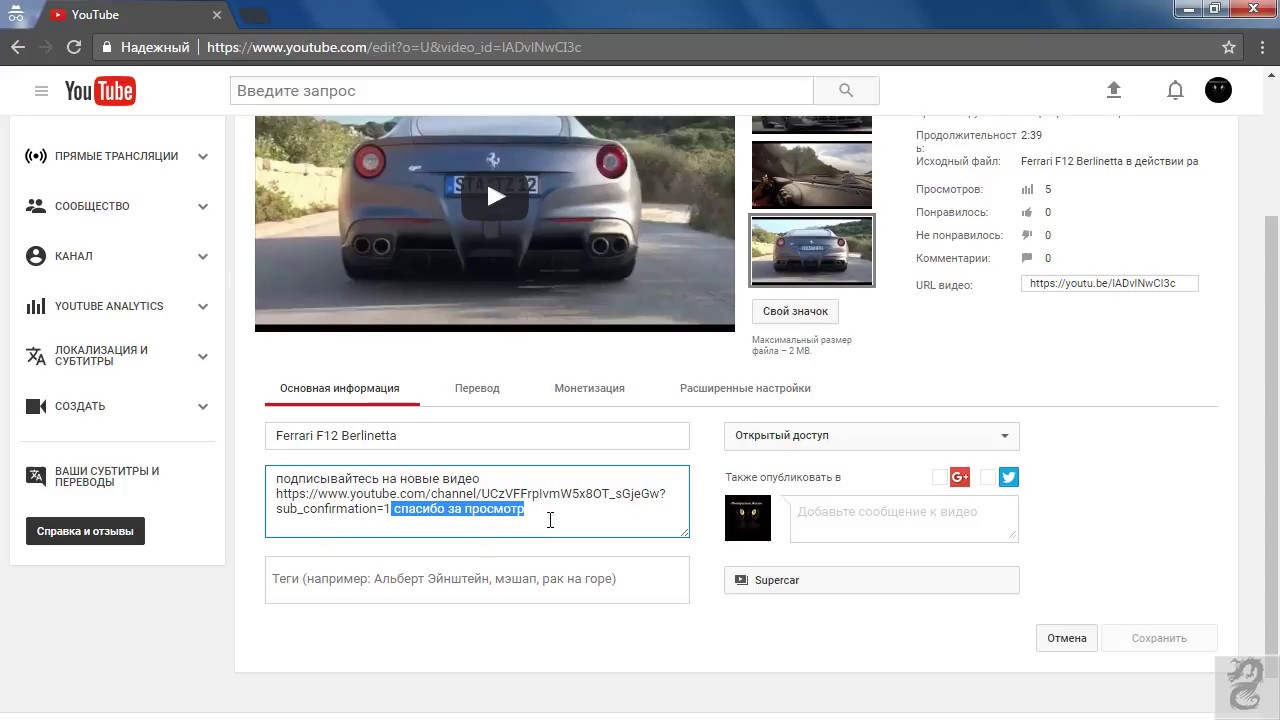The height and width of the screenshot is (720, 1280).
Task: Click the channel avatar beside message box
Action: pyautogui.click(x=748, y=519)
